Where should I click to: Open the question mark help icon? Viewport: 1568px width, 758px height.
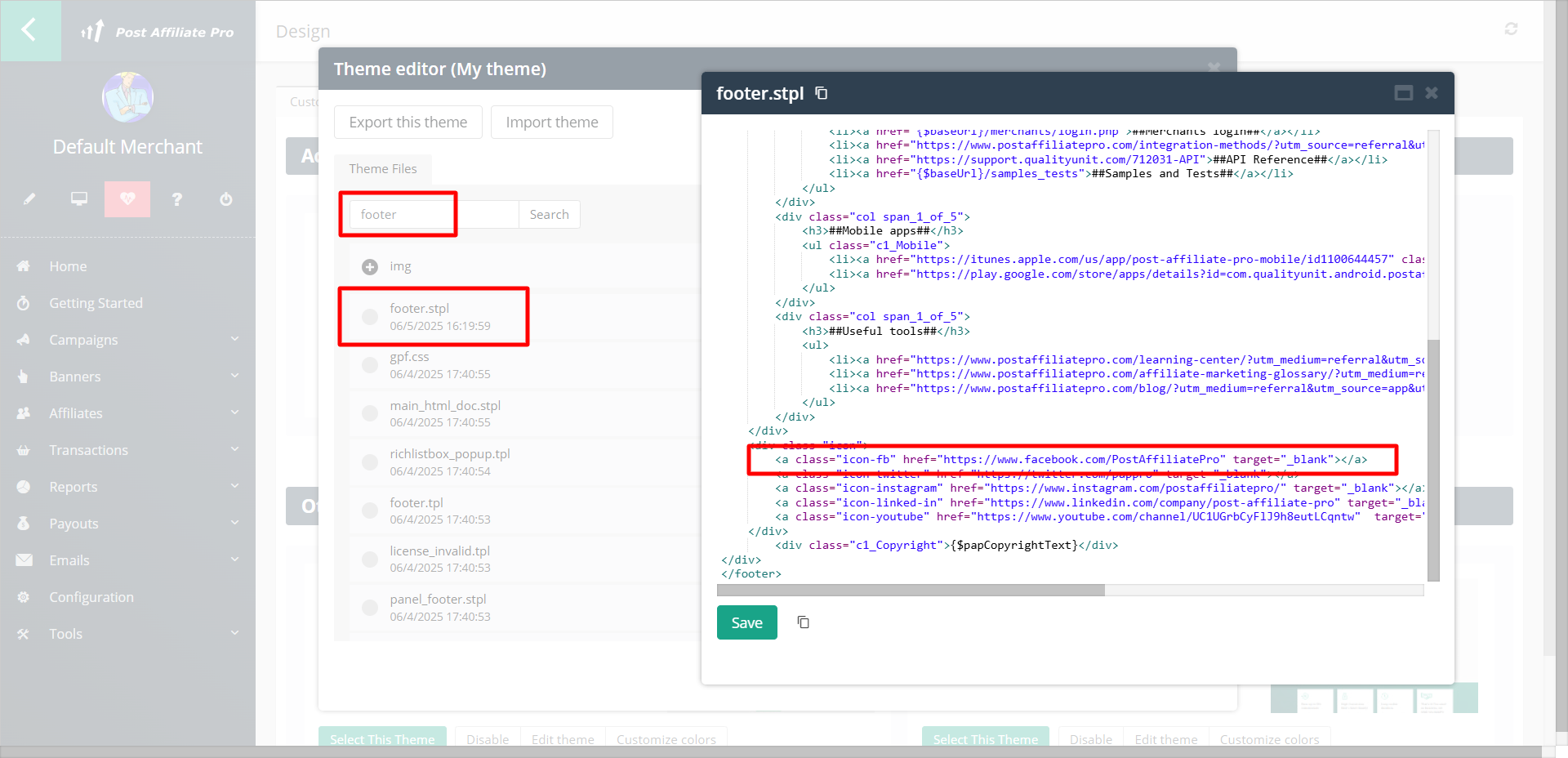[177, 198]
